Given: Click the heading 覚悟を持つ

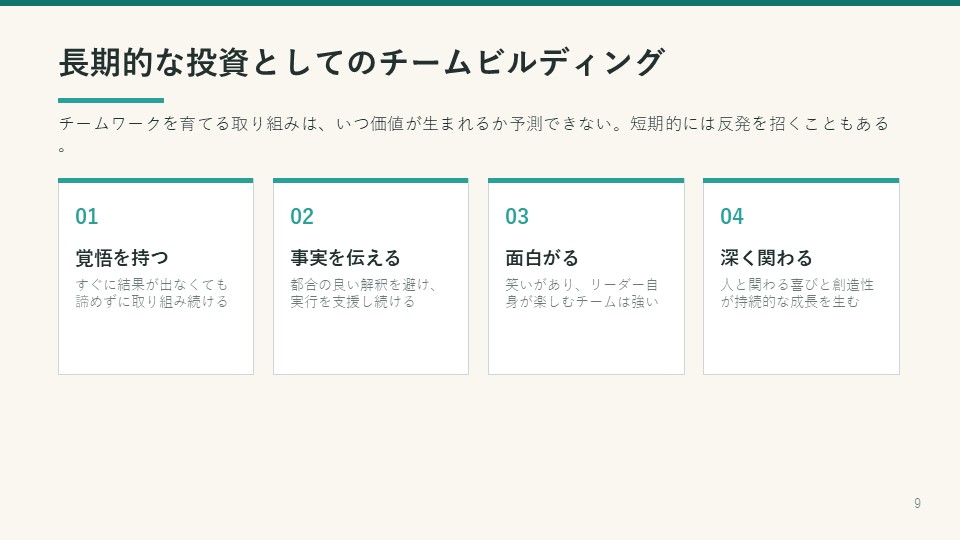Looking at the screenshot, I should point(122,258).
